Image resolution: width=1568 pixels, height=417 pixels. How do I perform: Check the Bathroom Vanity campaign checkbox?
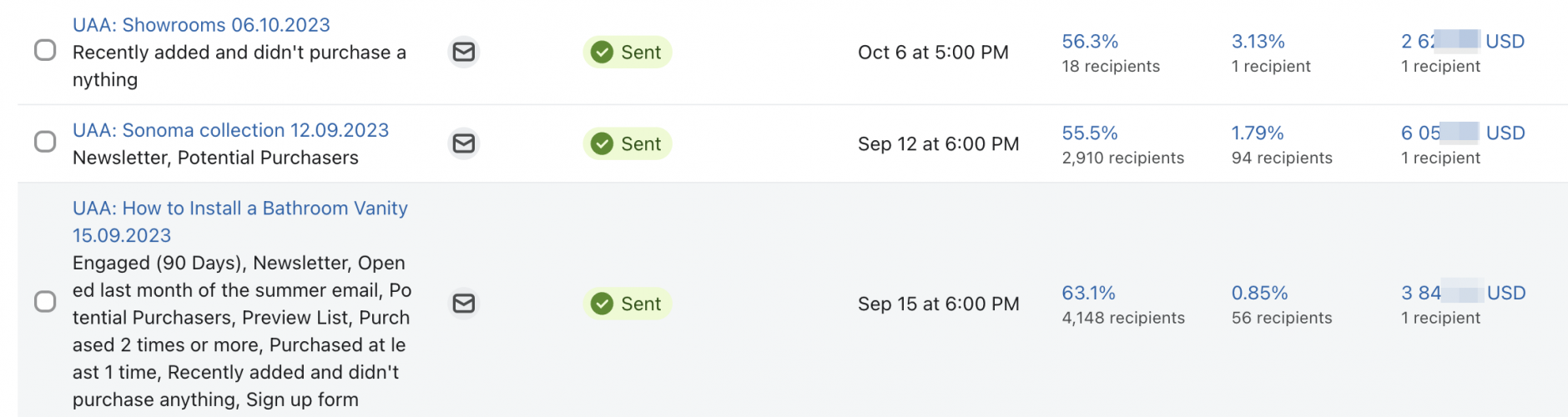pyautogui.click(x=45, y=301)
